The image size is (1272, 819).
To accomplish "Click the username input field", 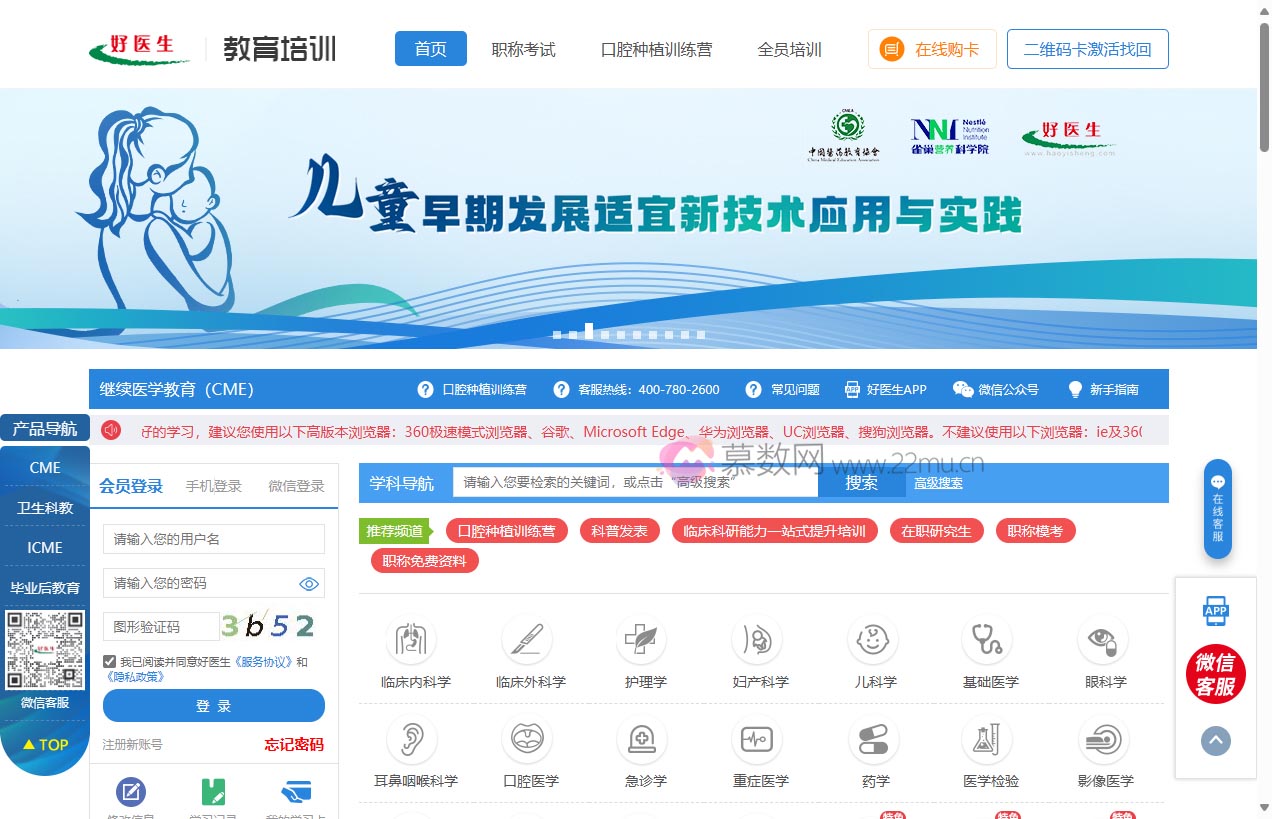I will 213,539.
